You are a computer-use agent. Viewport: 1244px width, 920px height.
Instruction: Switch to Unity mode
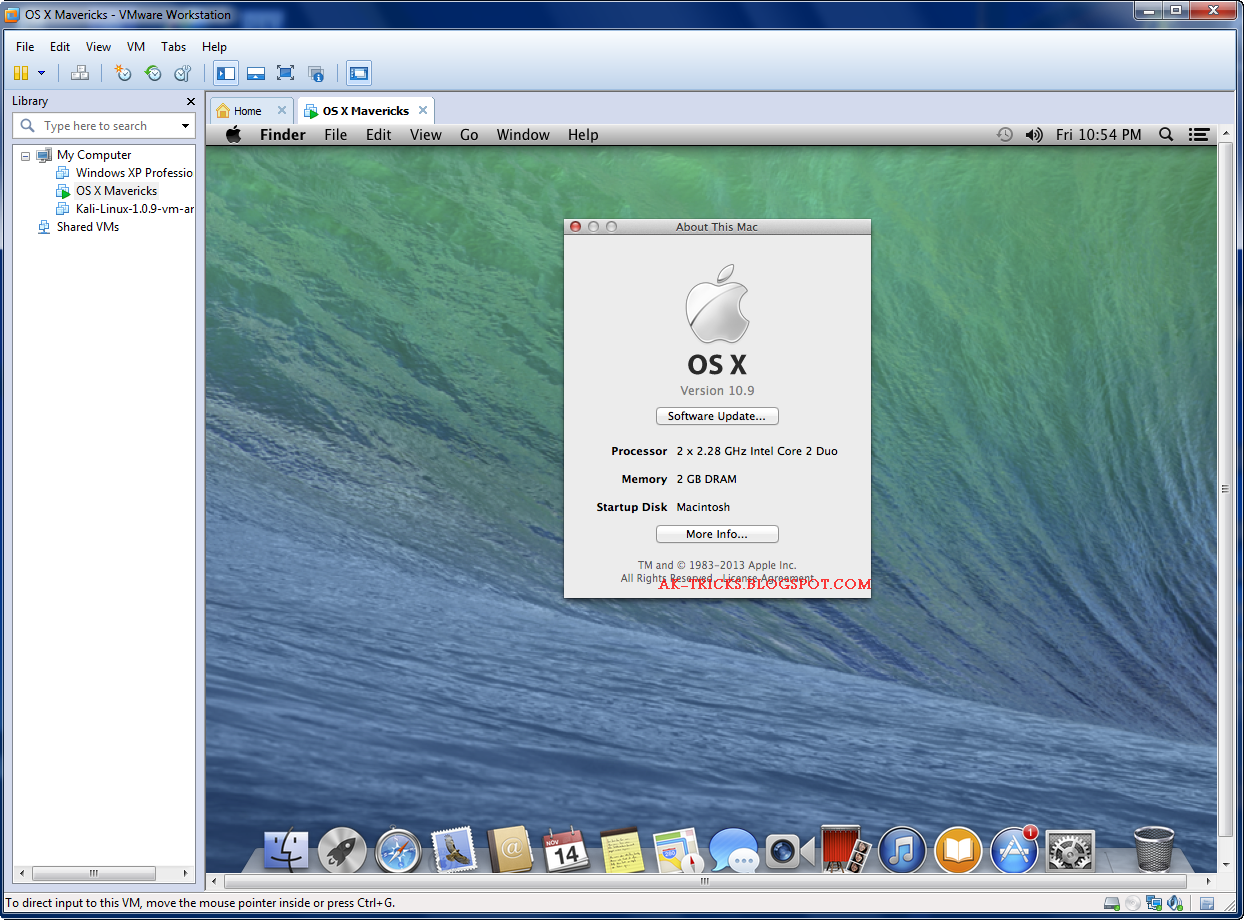click(x=316, y=73)
